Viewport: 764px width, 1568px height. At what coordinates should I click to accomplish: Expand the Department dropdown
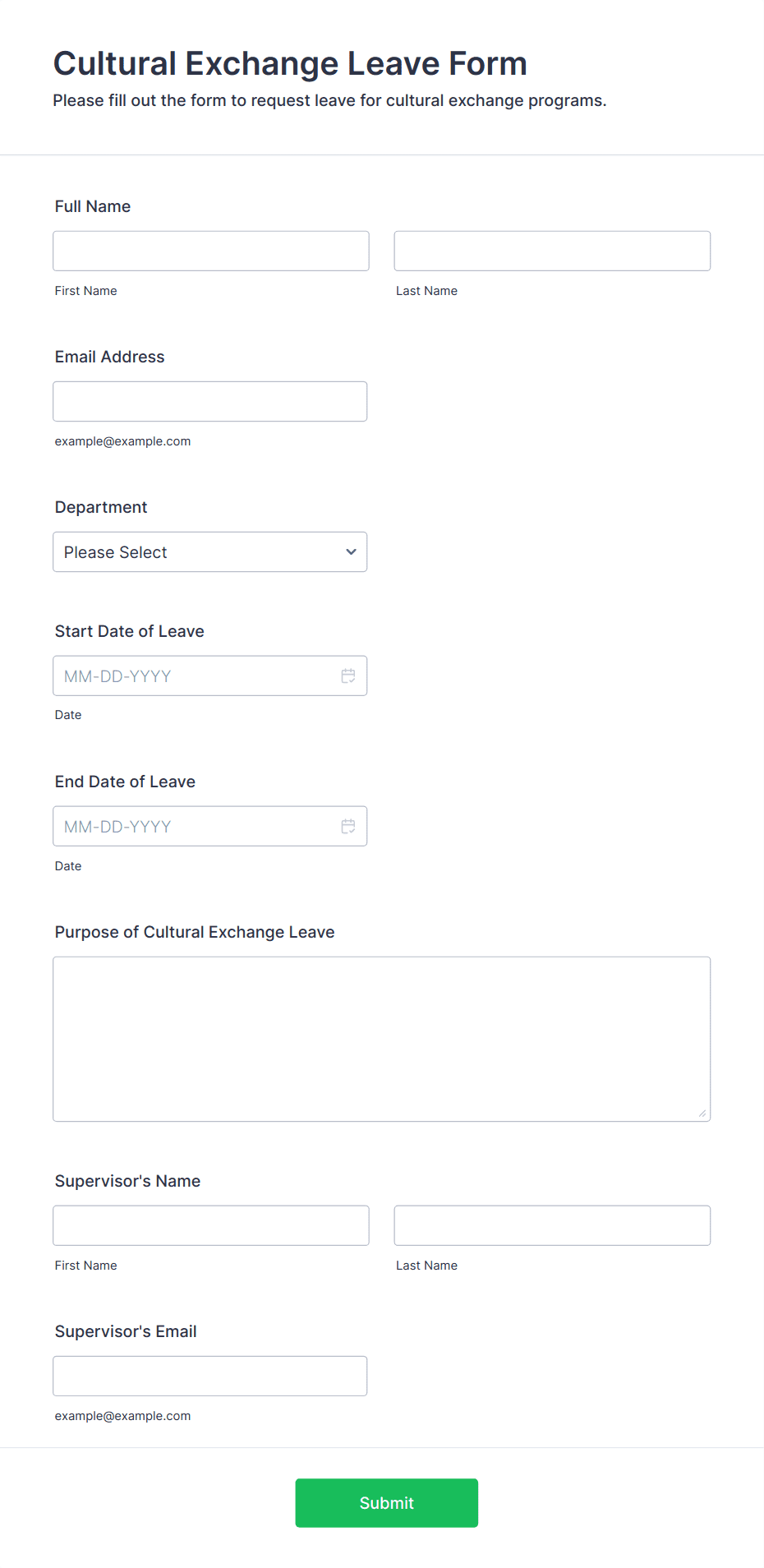tap(209, 552)
